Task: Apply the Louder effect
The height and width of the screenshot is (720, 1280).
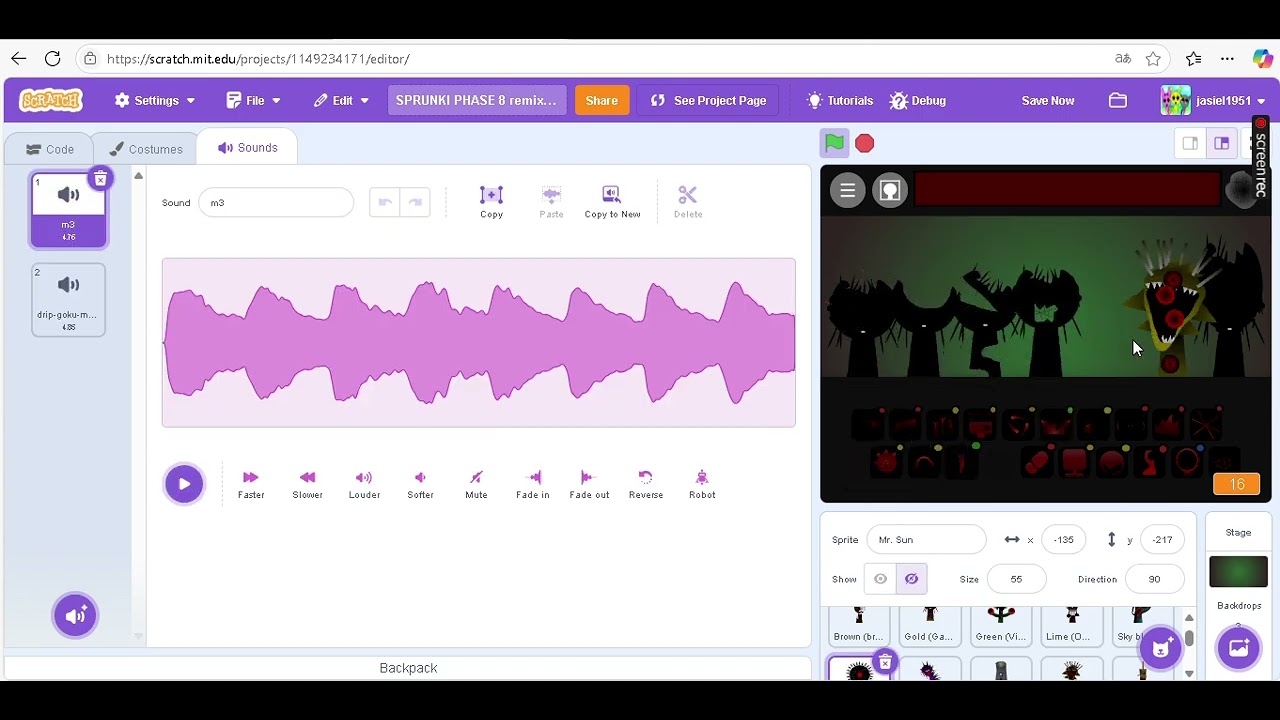Action: point(364,485)
